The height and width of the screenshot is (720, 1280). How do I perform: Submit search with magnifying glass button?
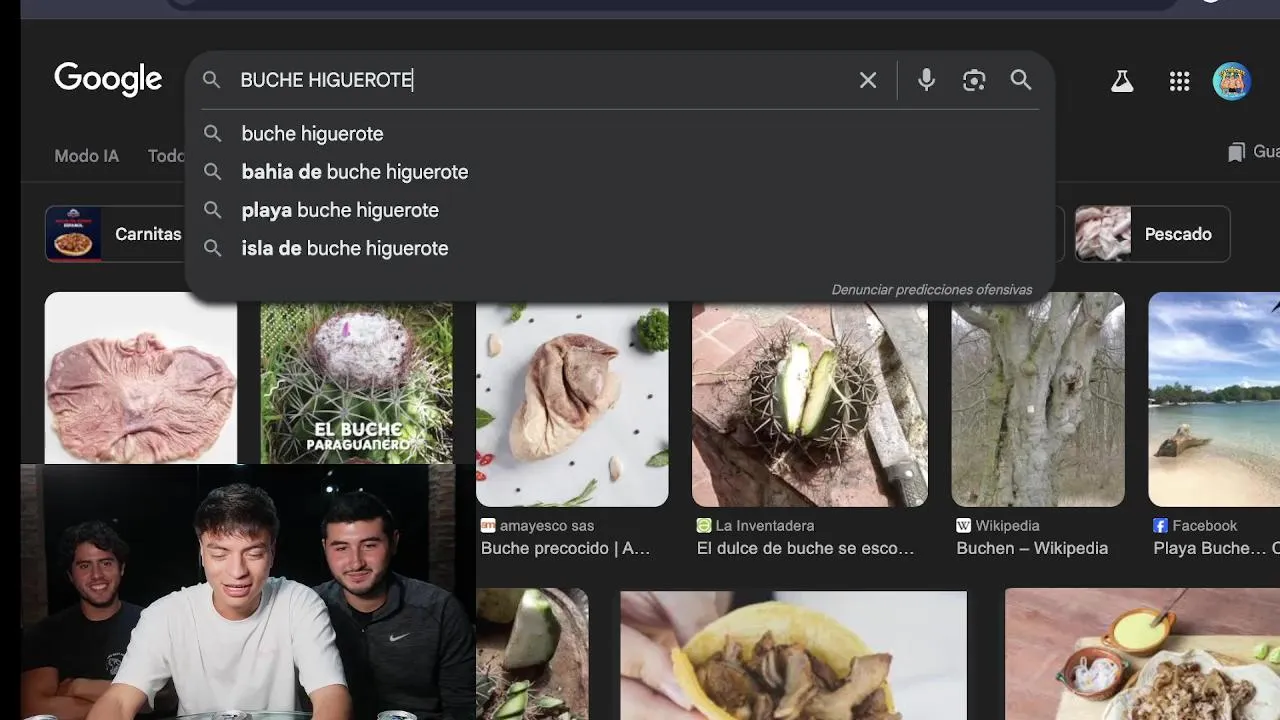point(1020,80)
